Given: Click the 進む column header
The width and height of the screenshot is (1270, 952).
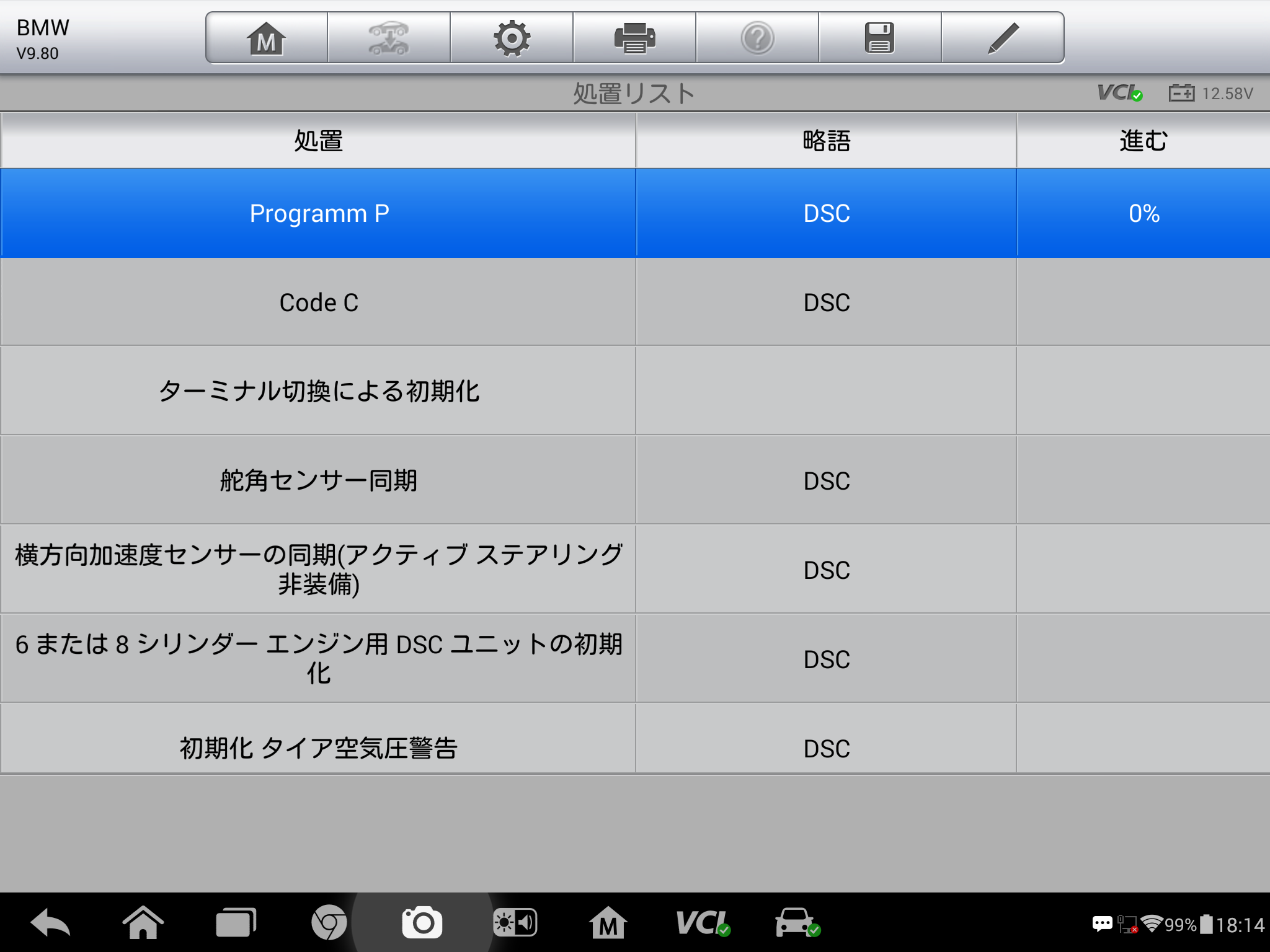Looking at the screenshot, I should pos(1143,141).
